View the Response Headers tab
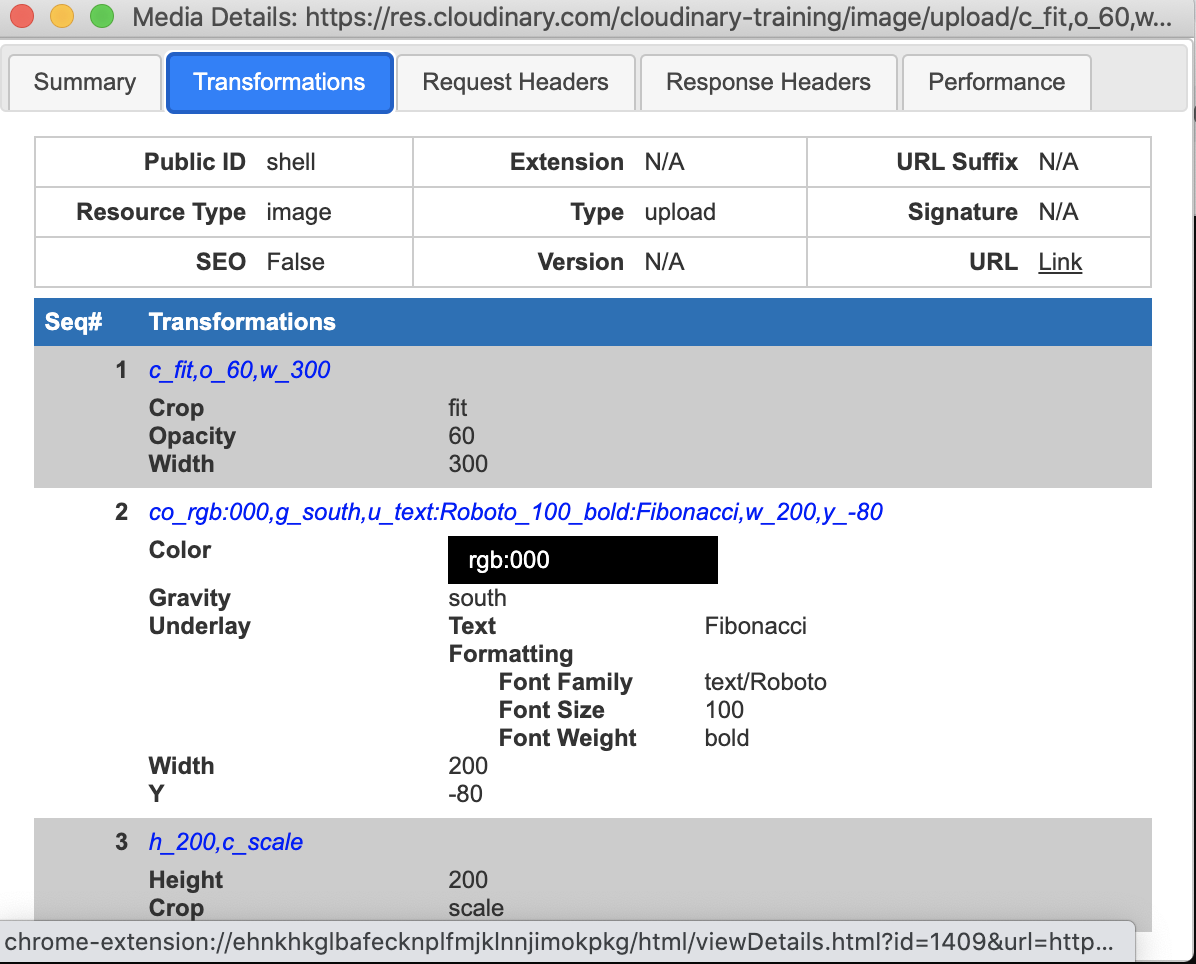Image resolution: width=1196 pixels, height=964 pixels. (x=767, y=82)
